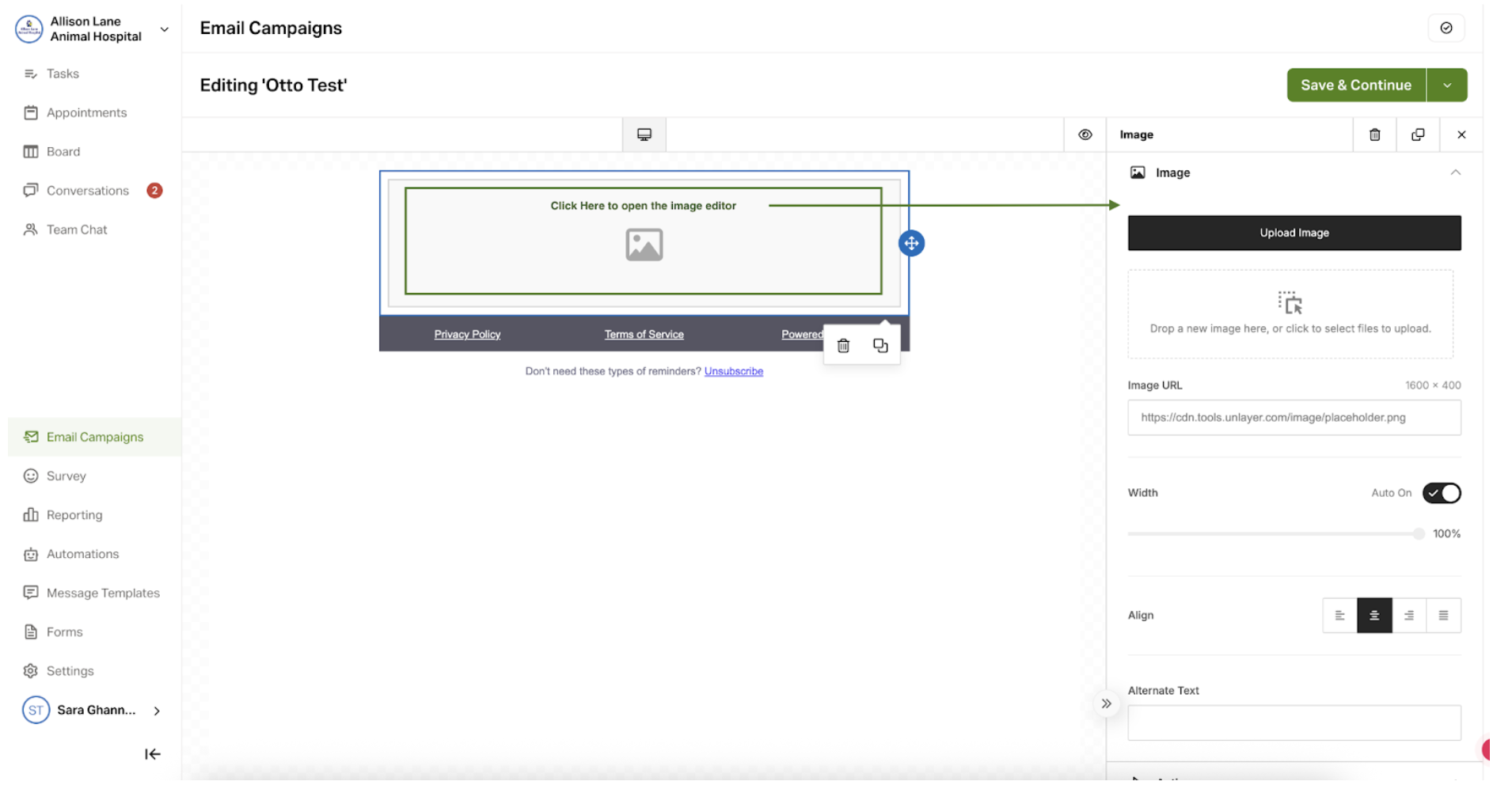Select left alignment option

pyautogui.click(x=1339, y=616)
